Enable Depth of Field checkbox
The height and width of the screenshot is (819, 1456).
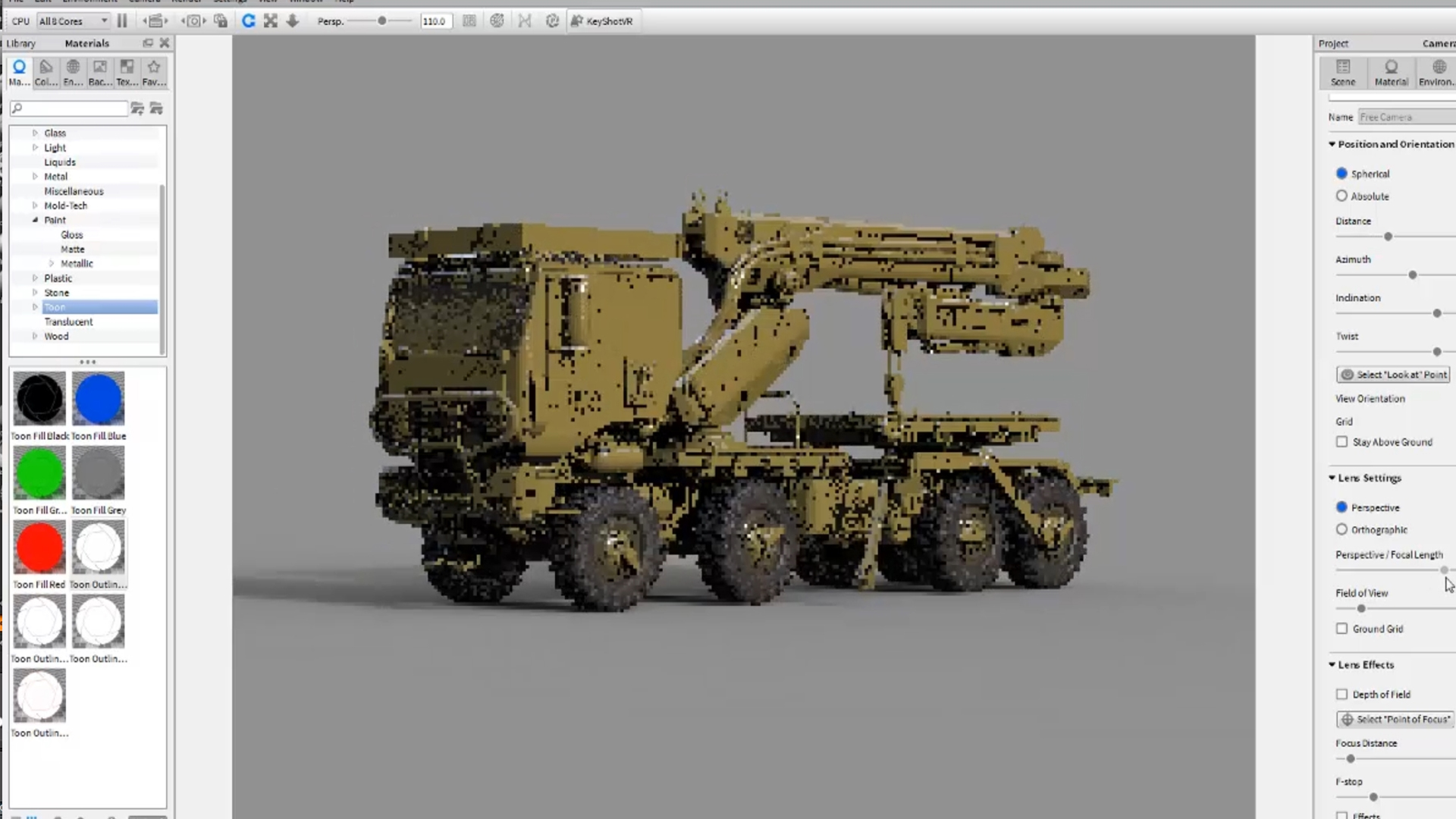click(x=1341, y=695)
